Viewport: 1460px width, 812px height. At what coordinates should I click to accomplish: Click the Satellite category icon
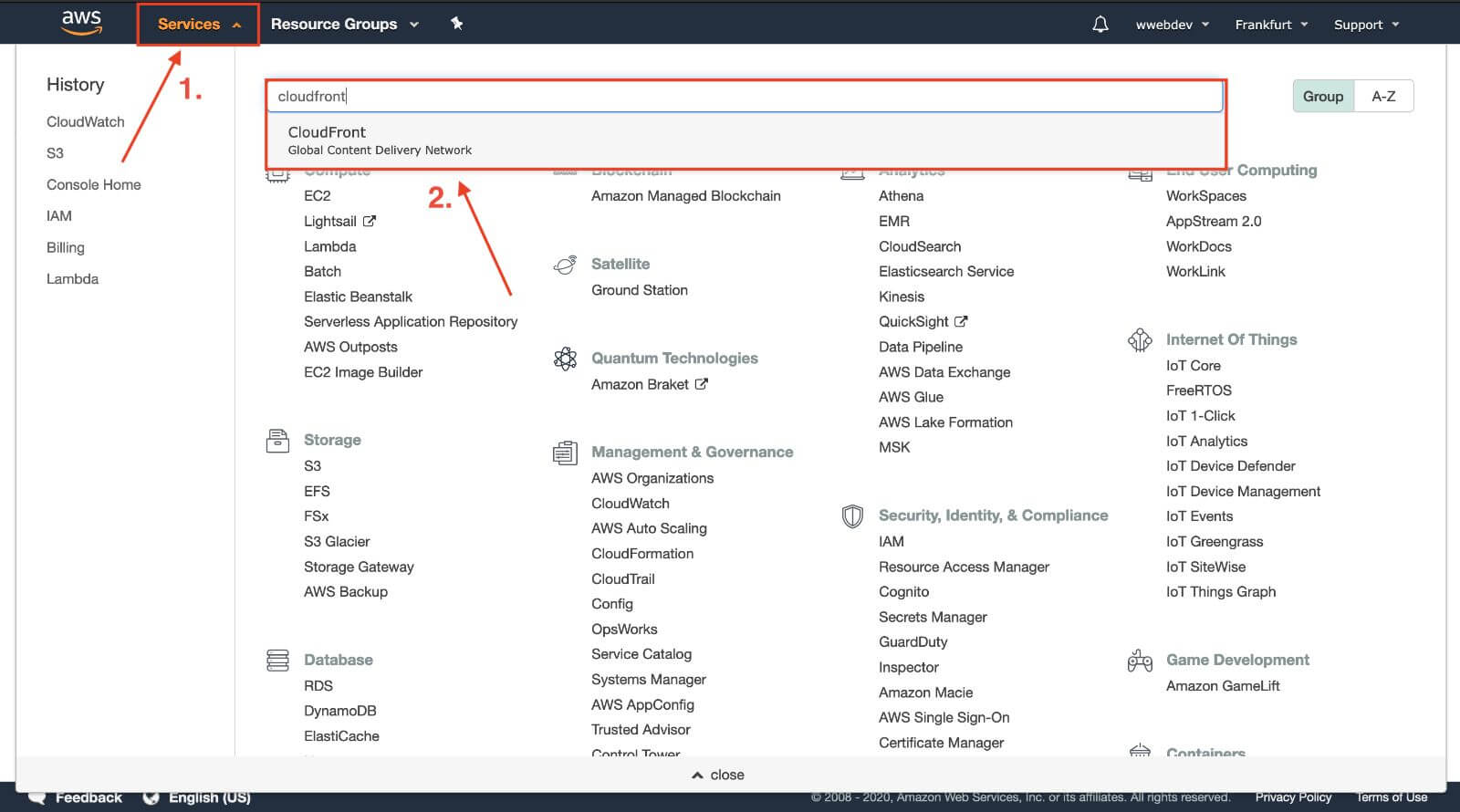pos(565,265)
